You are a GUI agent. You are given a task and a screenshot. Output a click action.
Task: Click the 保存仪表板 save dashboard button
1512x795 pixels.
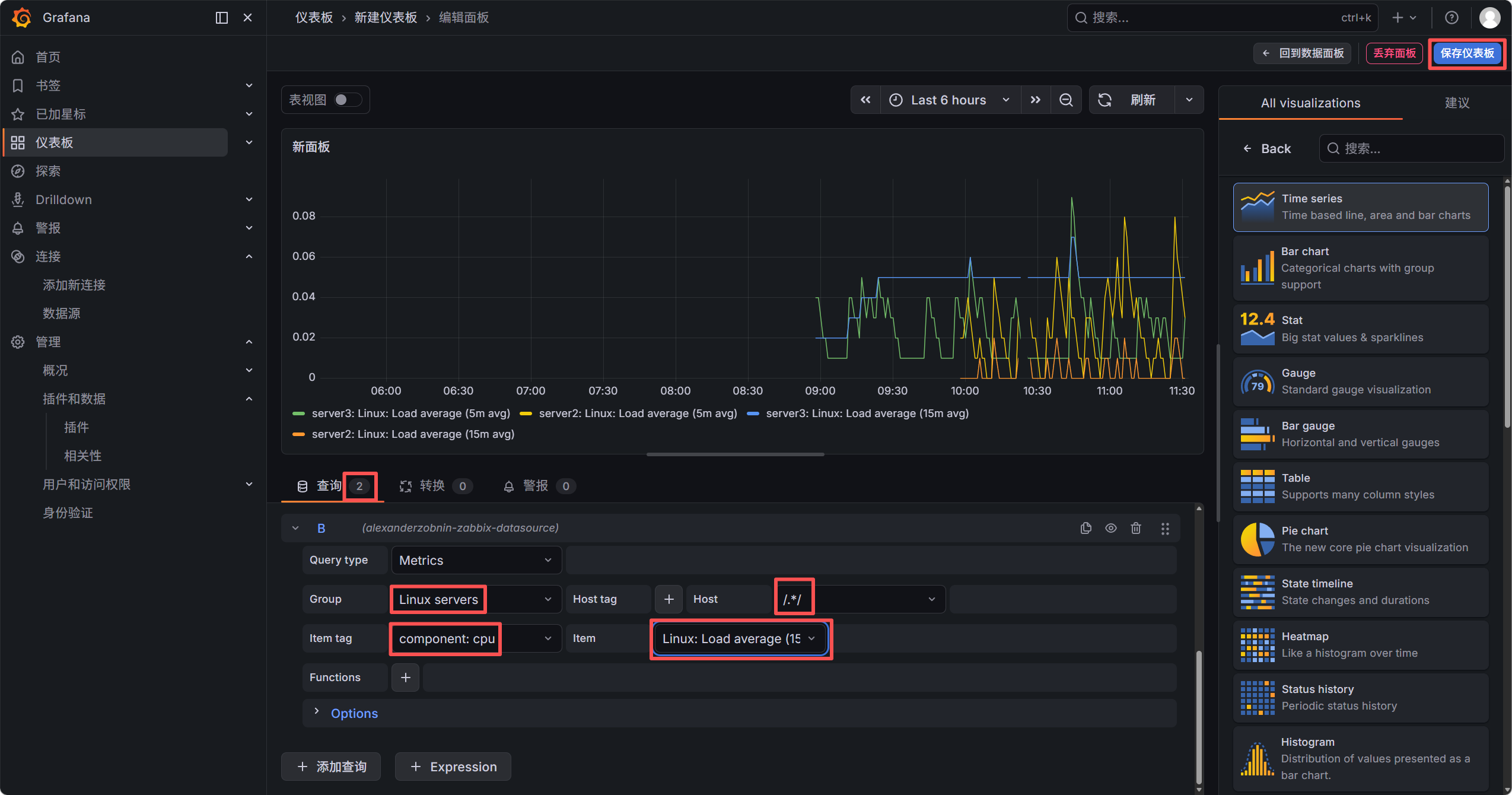(x=1467, y=53)
